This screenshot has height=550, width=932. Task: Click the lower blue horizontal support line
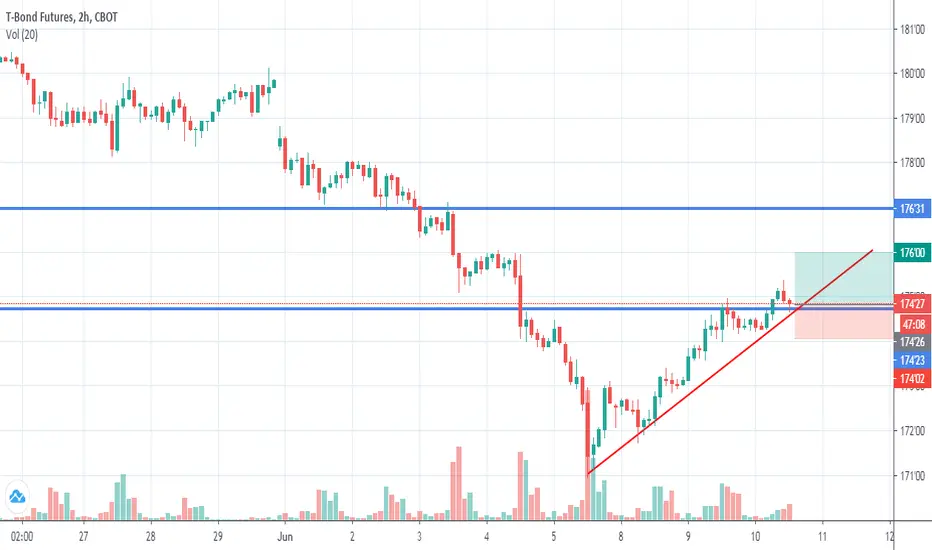(446, 309)
